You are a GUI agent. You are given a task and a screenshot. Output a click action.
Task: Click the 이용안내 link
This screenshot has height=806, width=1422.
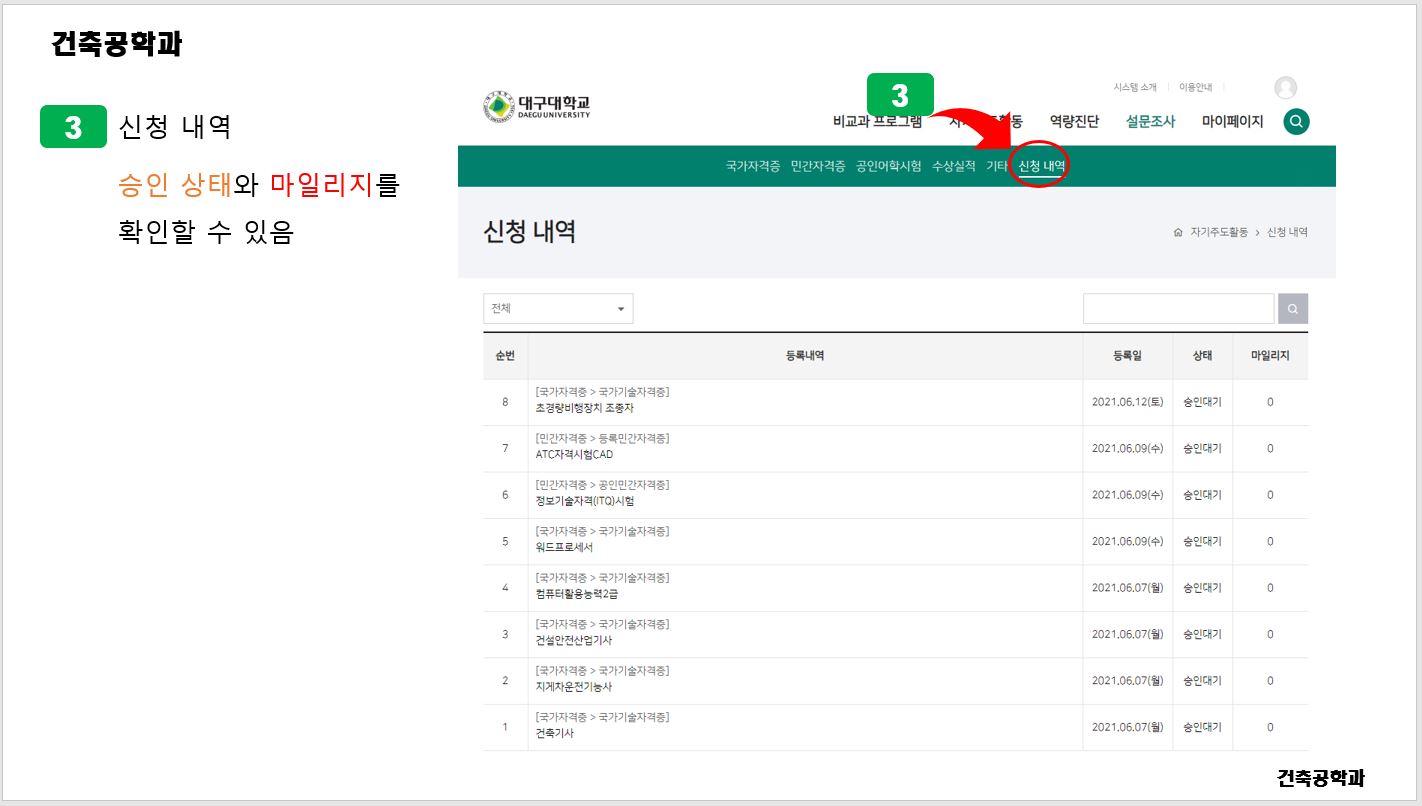(x=1194, y=88)
